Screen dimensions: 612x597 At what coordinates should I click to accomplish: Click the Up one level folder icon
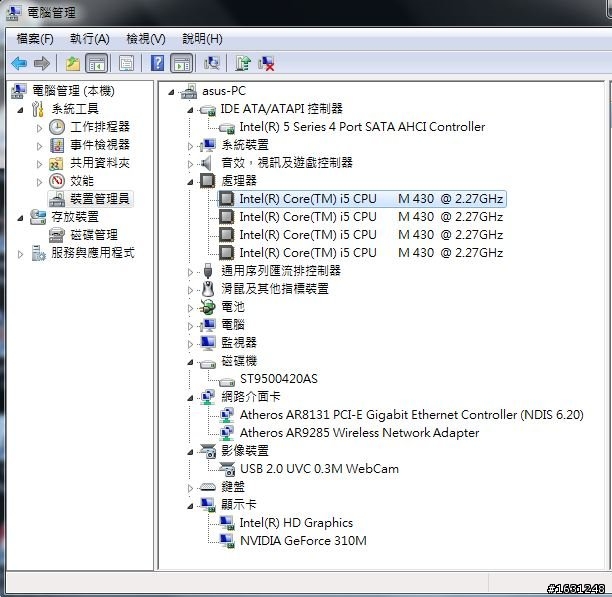pos(73,63)
